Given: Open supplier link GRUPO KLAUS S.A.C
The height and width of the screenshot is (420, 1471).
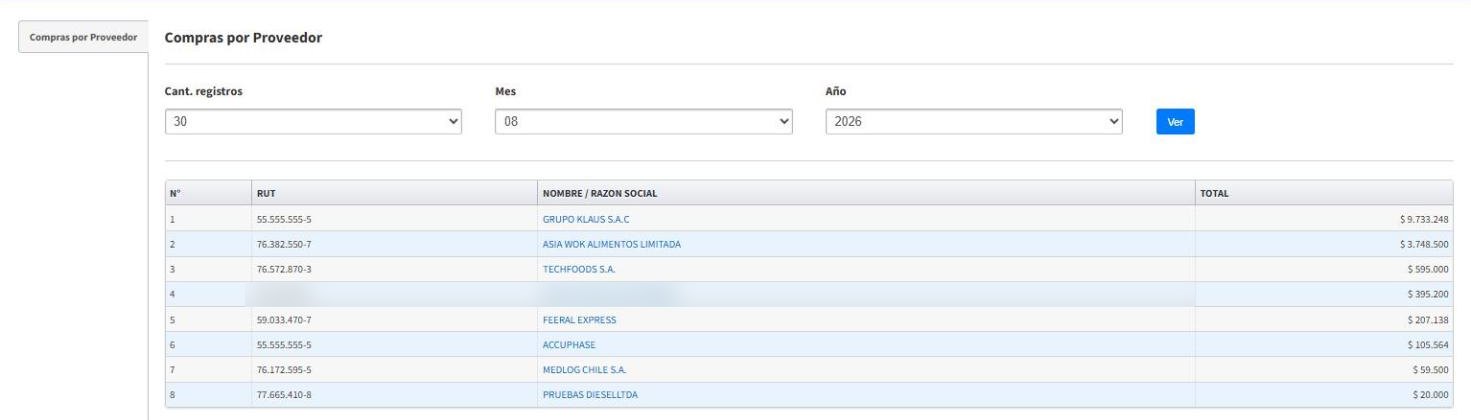Looking at the screenshot, I should pos(585,219).
